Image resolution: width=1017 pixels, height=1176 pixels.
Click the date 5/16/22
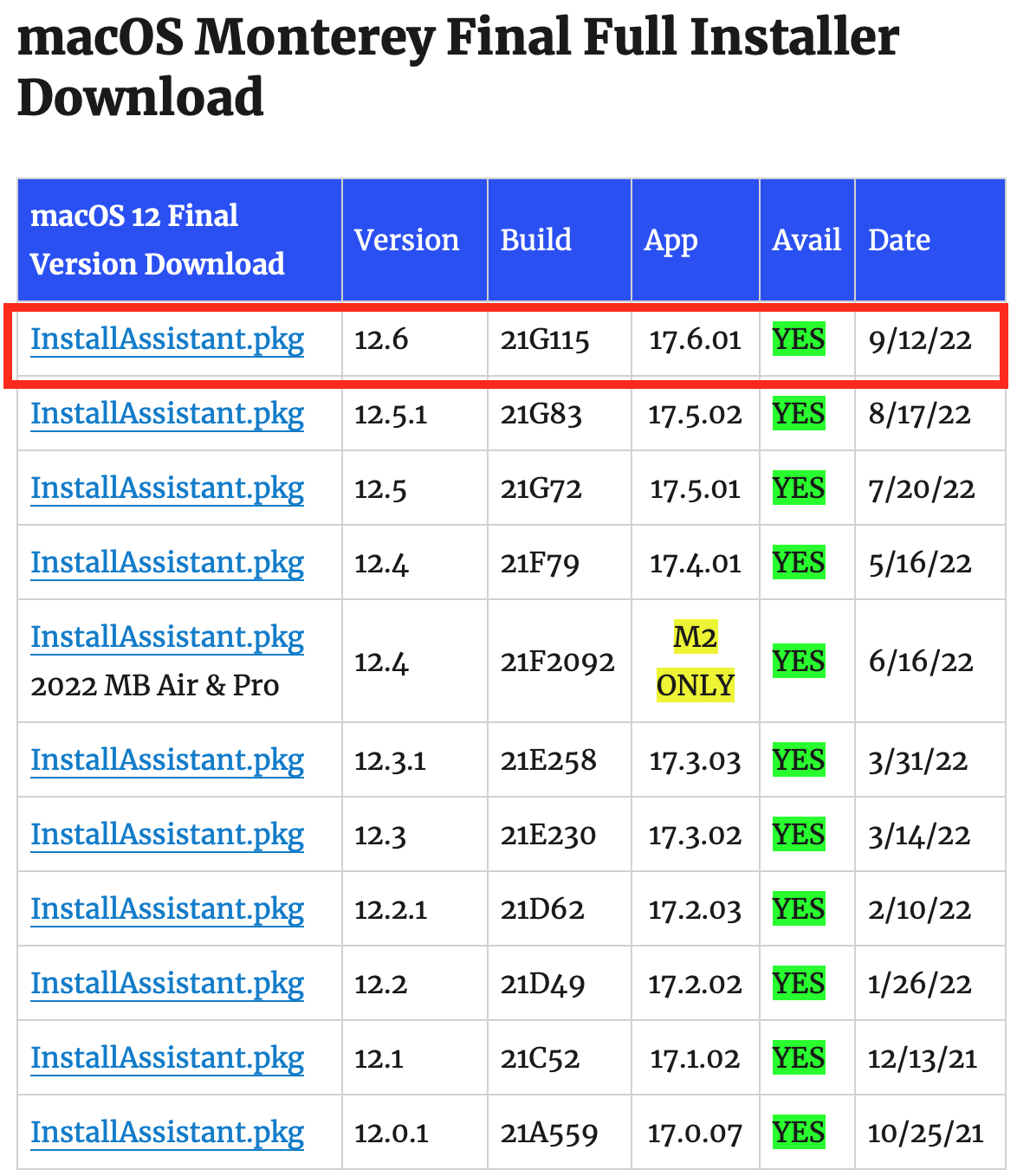(x=920, y=564)
